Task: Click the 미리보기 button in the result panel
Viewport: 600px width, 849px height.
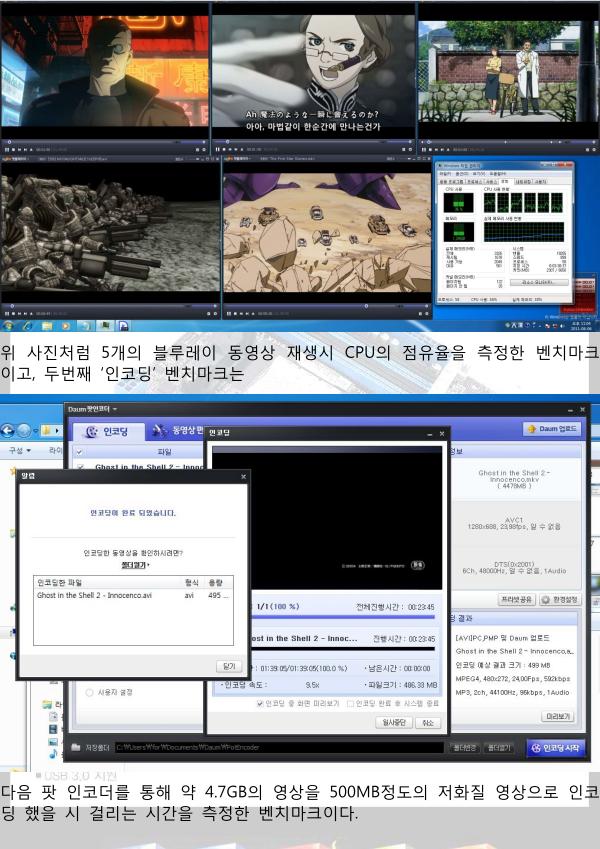Action: coord(558,716)
